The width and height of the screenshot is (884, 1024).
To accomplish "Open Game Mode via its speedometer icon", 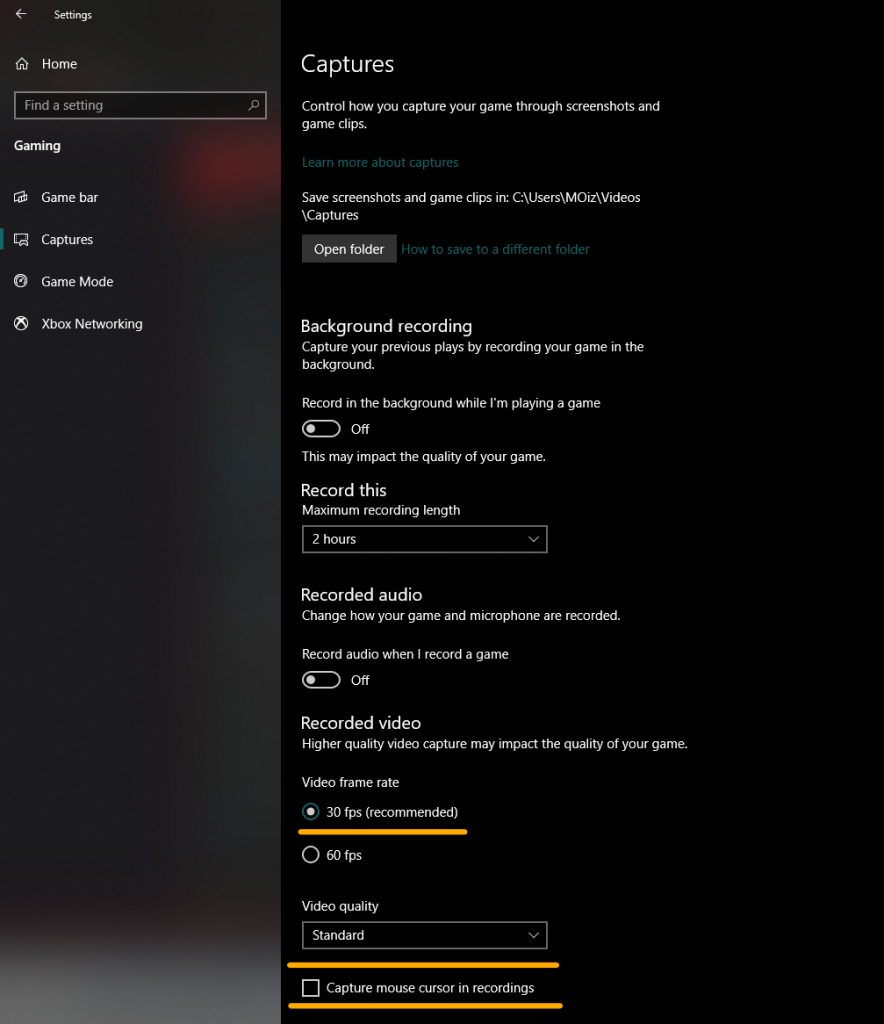I will tap(20, 281).
